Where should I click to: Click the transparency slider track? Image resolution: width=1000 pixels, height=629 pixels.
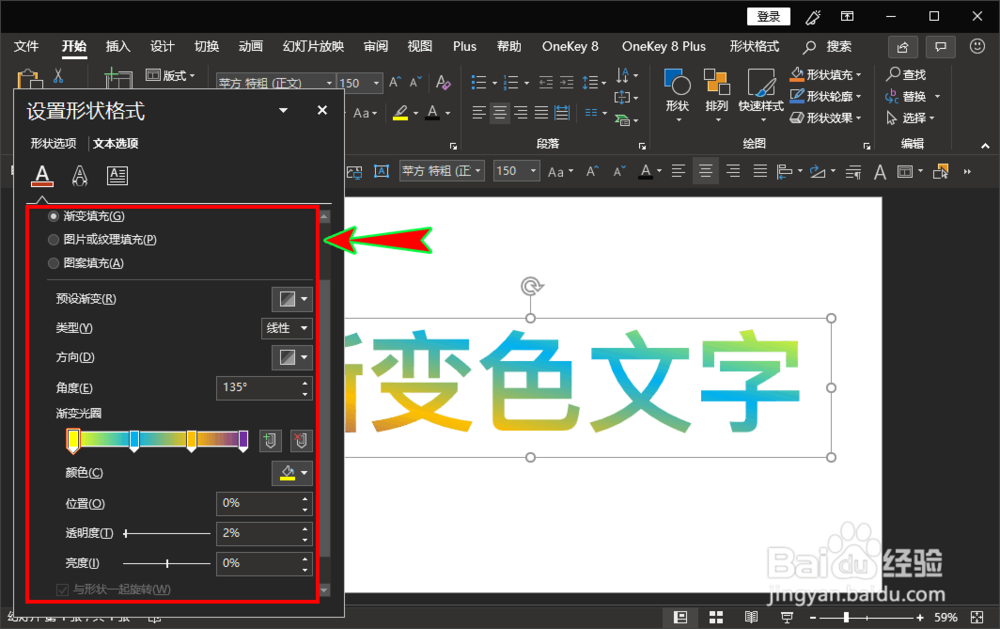[167, 533]
